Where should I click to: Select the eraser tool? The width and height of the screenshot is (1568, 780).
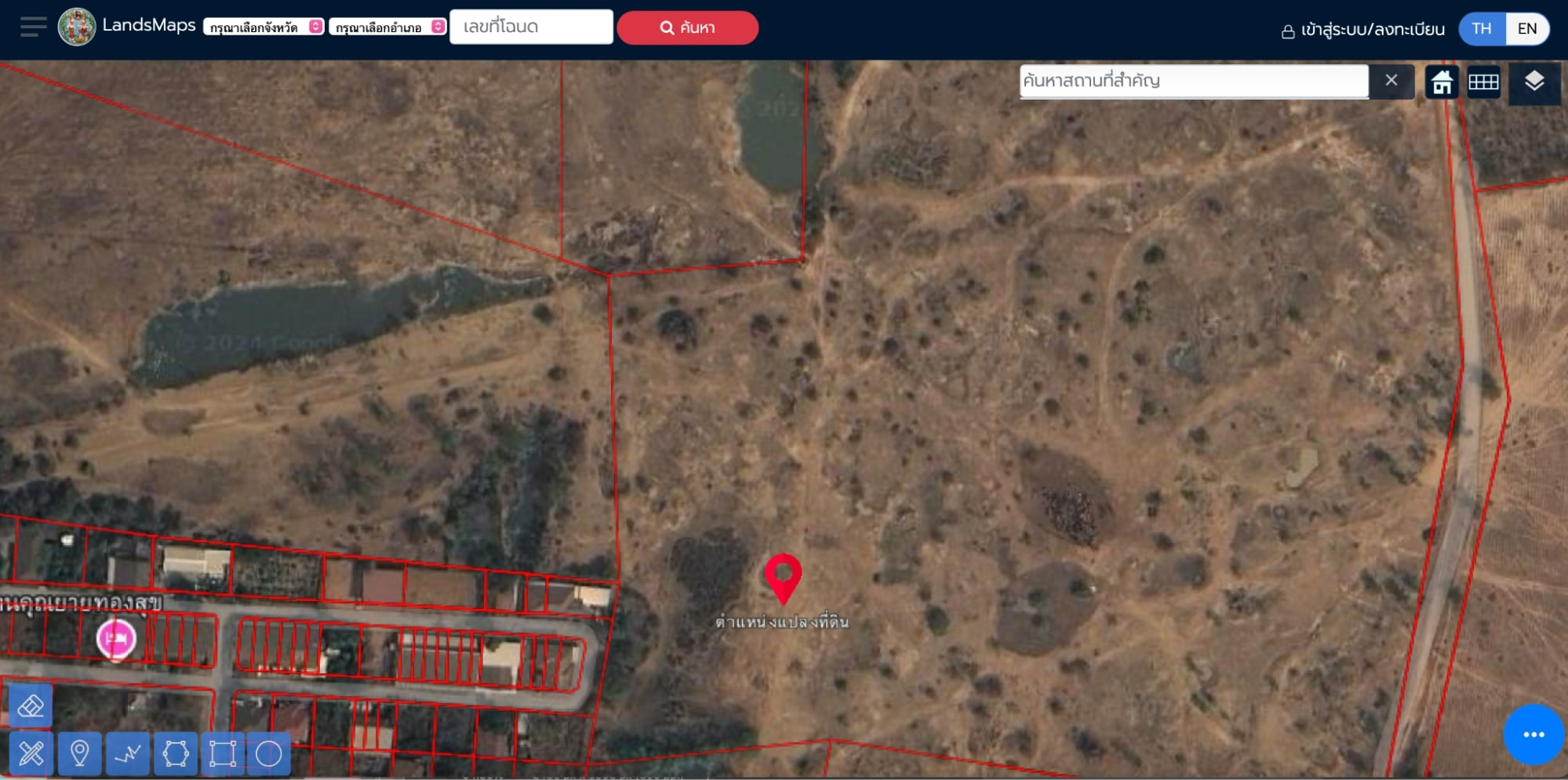point(31,706)
